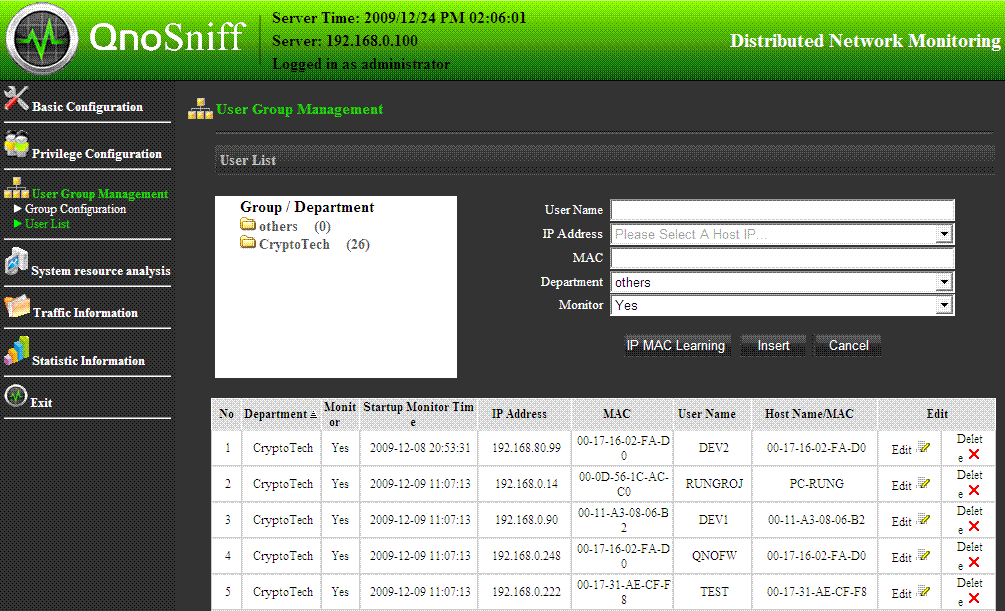Open Privilege Configuration menu
This screenshot has height=611, width=1005.
[97, 154]
